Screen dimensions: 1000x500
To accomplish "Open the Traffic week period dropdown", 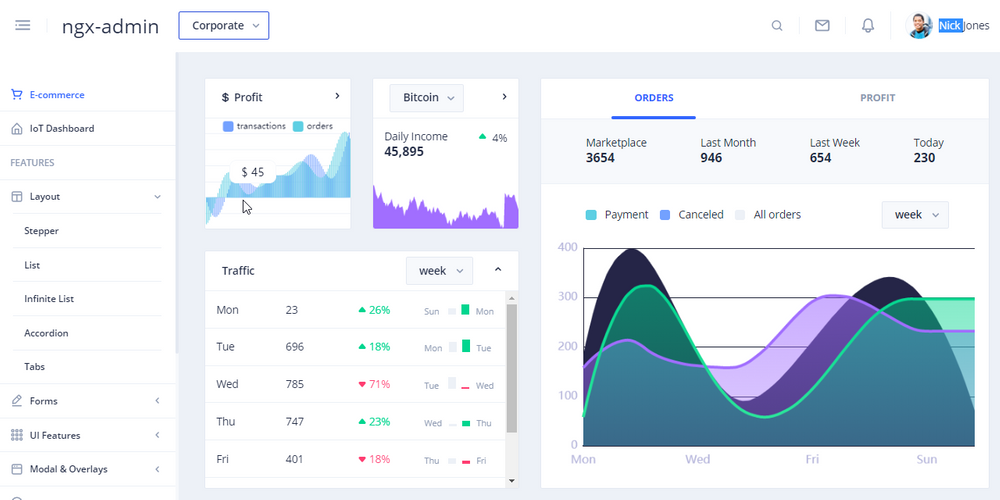I will (x=439, y=271).
